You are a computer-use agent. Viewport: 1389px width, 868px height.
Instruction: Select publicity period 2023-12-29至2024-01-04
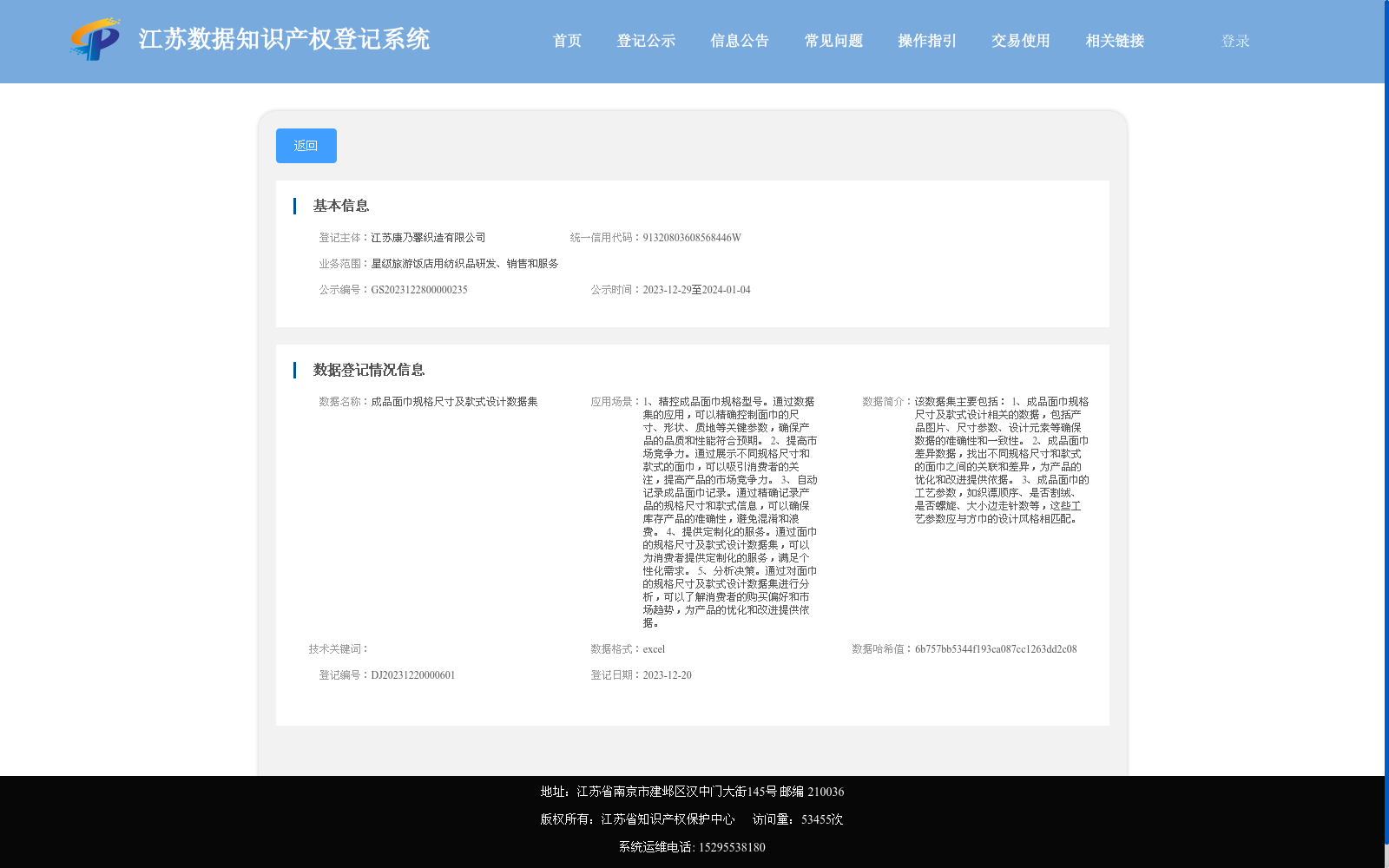click(696, 290)
